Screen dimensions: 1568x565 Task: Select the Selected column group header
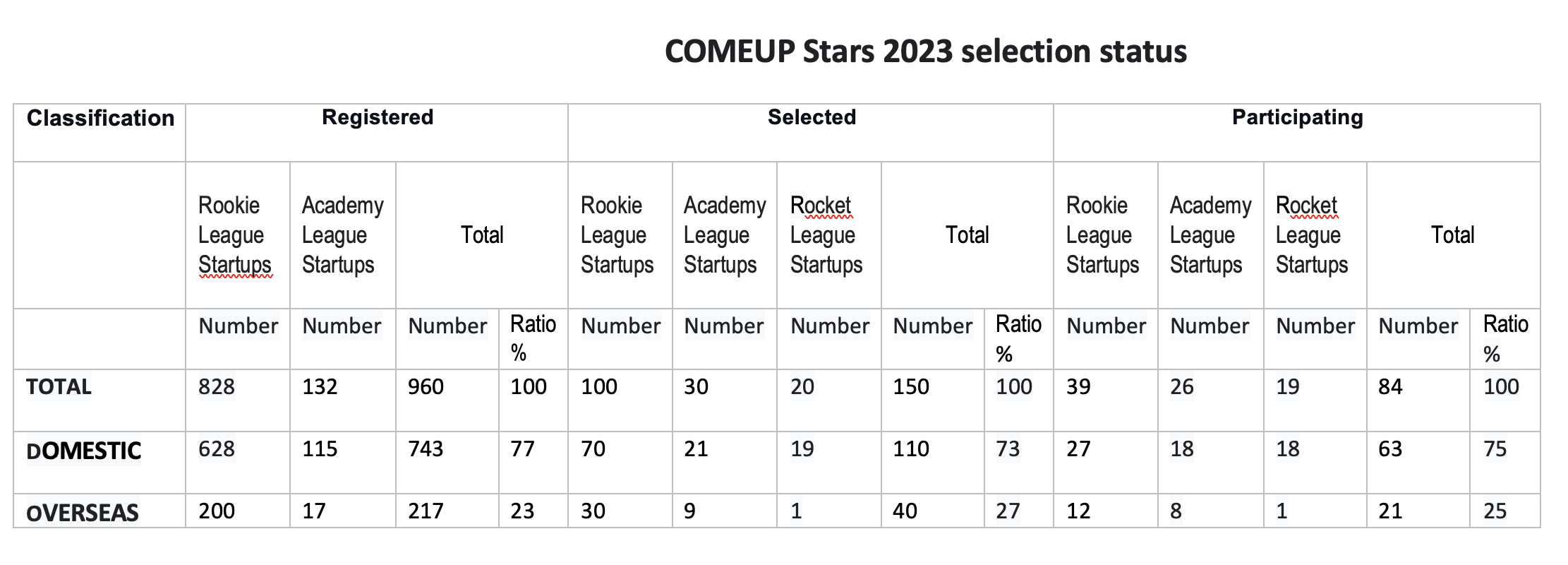(x=812, y=117)
